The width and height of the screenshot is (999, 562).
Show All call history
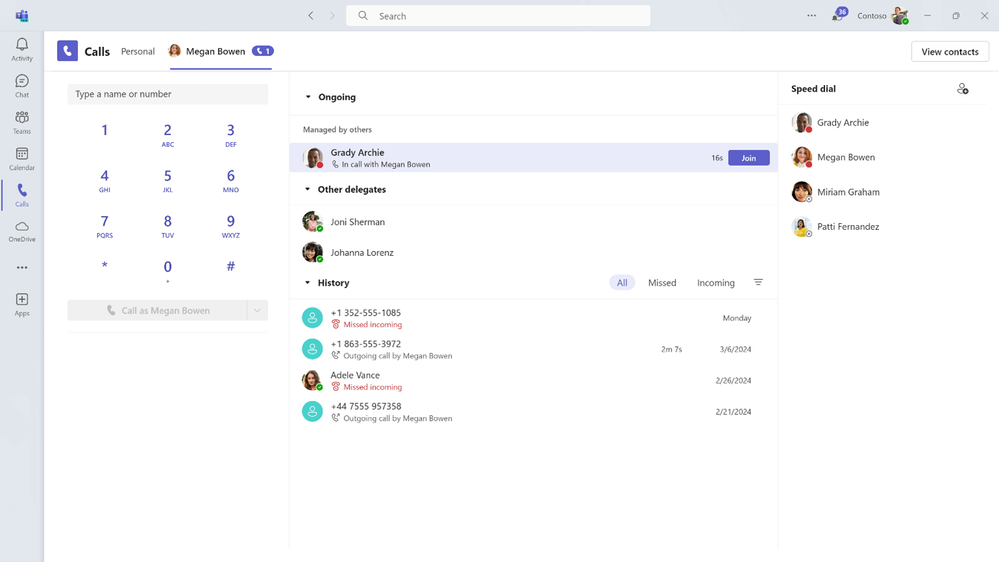pos(622,282)
